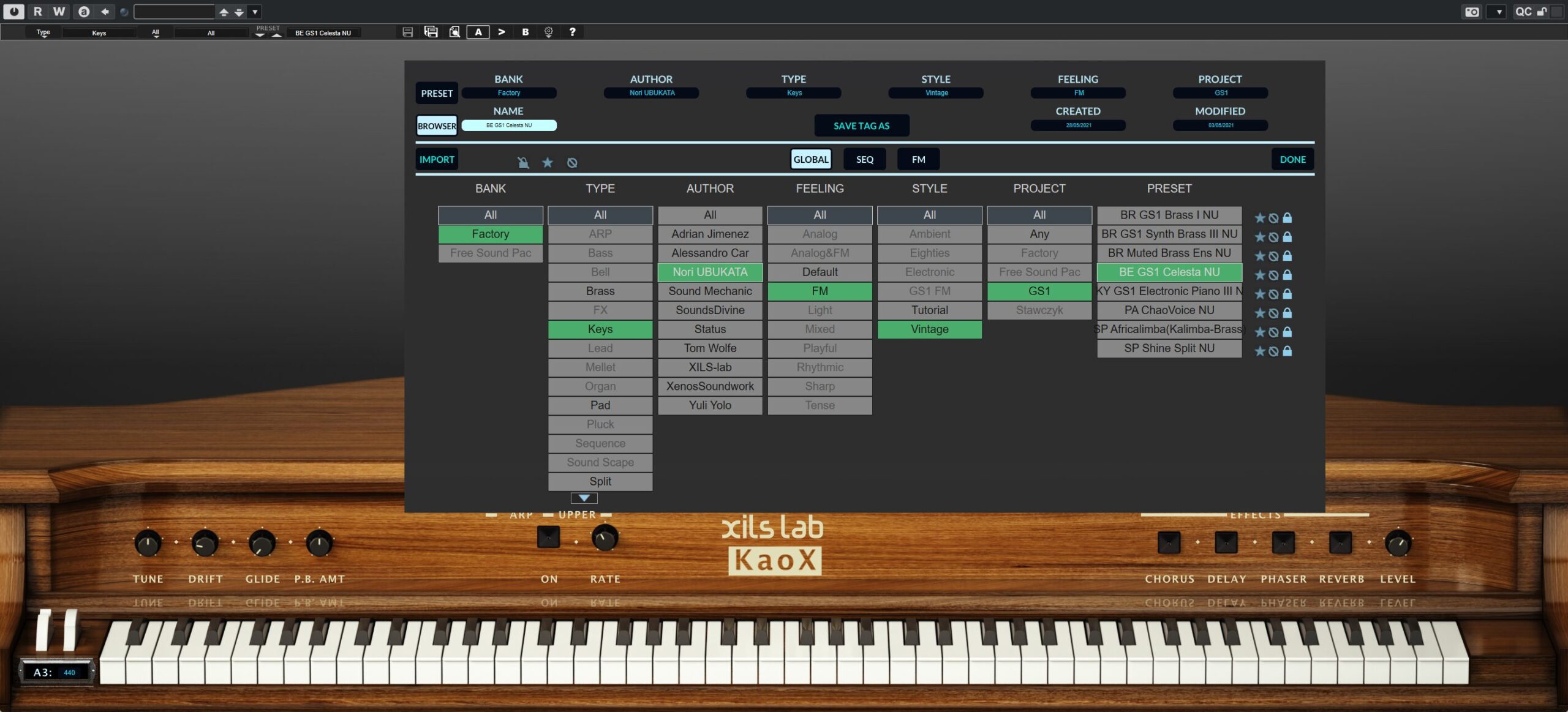Step to the previous preset with down arrow
This screenshot has width=1568, height=712.
click(260, 35)
